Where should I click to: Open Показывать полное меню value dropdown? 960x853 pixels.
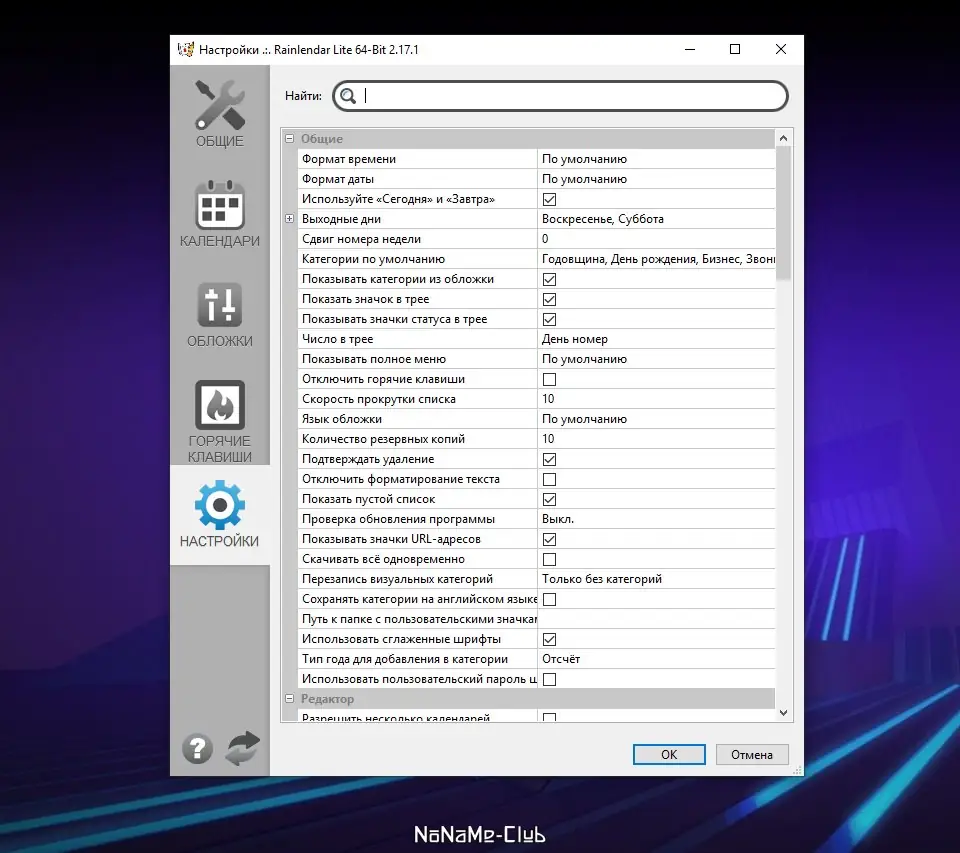click(656, 359)
